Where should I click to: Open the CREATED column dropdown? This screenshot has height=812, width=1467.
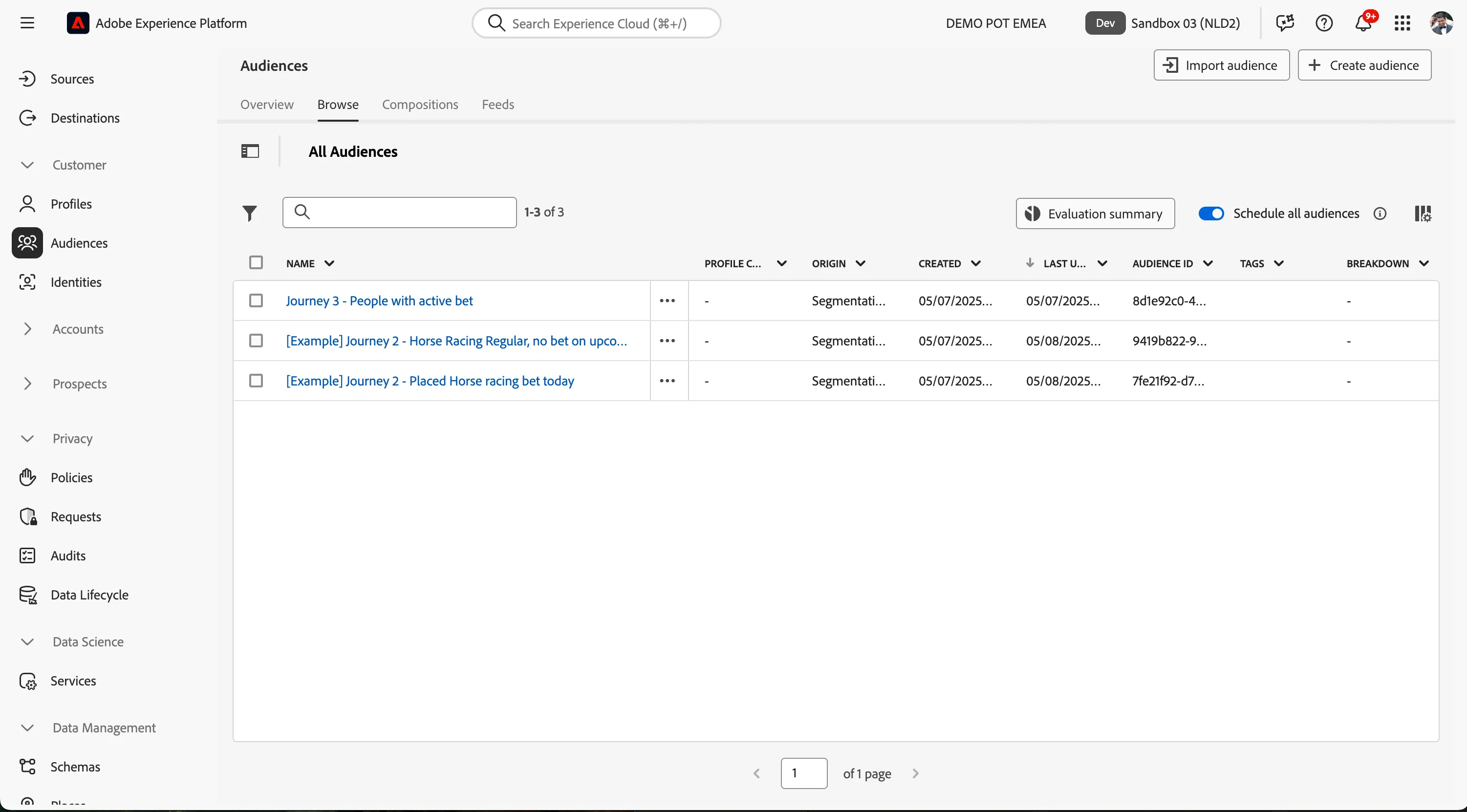[x=975, y=264]
